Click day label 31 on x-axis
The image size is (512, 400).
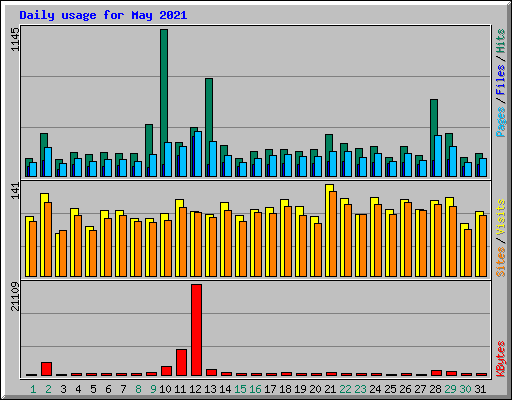tap(480, 389)
